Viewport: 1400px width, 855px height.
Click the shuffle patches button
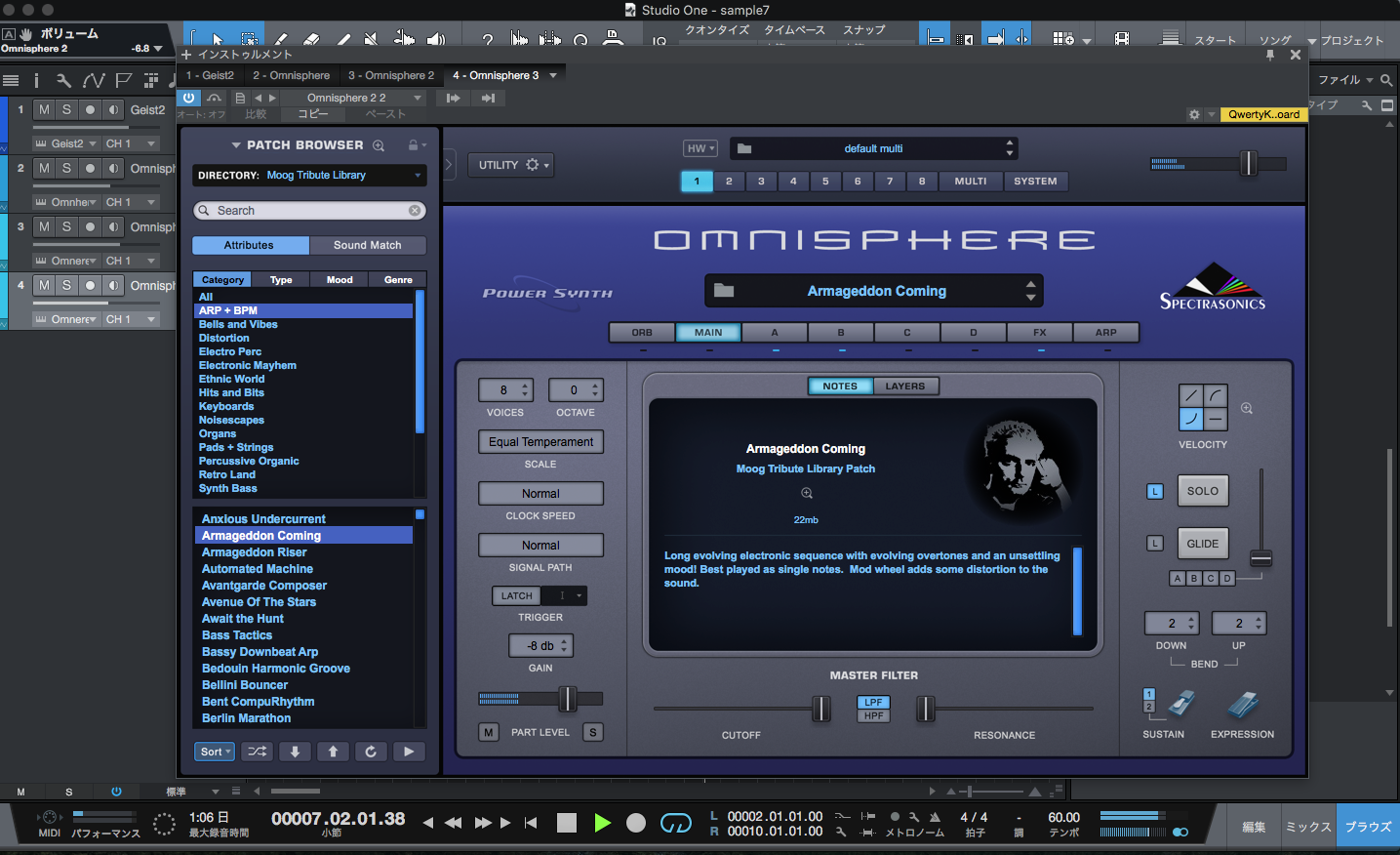coord(258,752)
